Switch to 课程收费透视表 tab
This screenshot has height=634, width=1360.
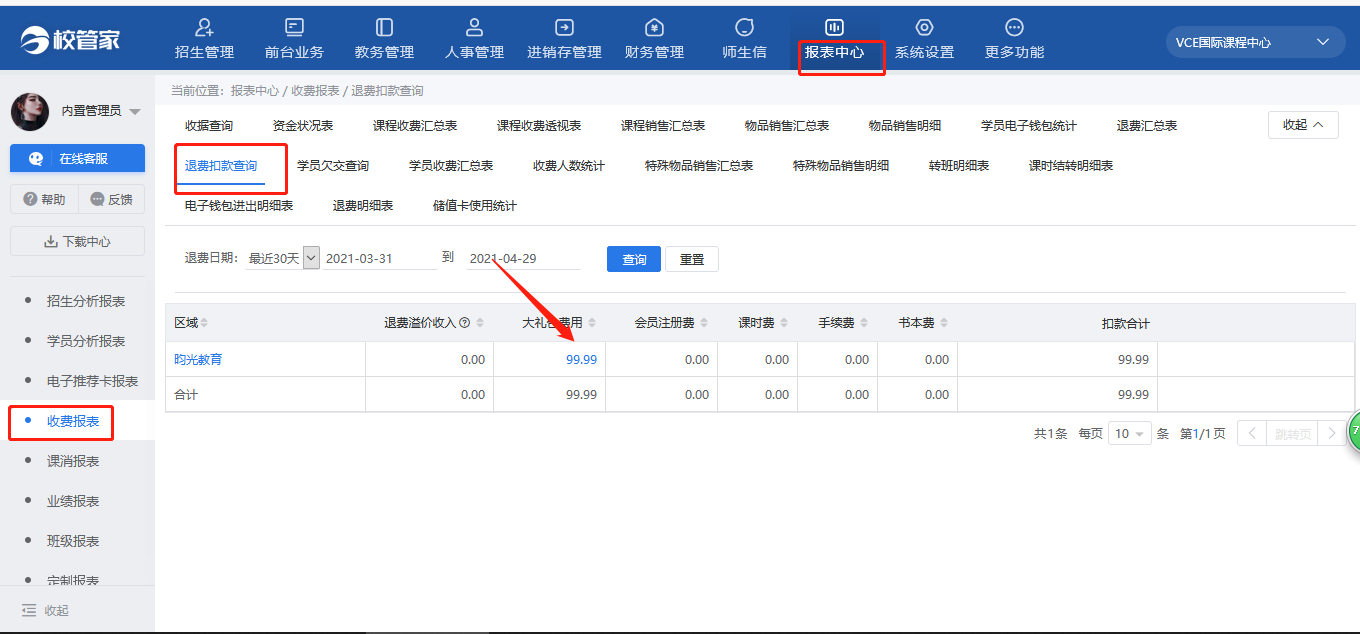coord(539,126)
